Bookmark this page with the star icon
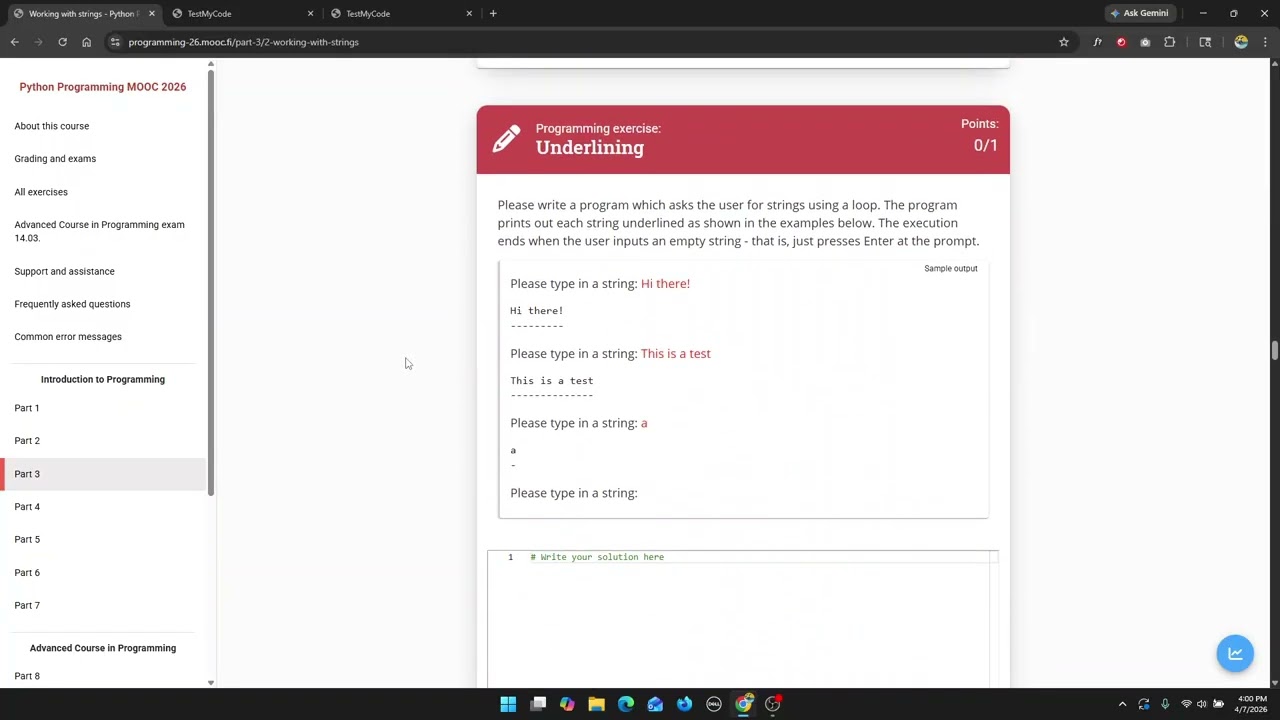1280x720 pixels. [1064, 42]
